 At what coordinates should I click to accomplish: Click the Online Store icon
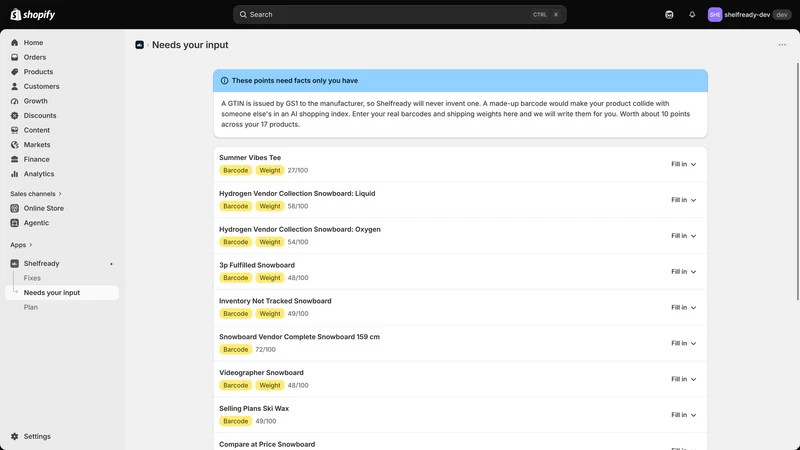click(14, 208)
